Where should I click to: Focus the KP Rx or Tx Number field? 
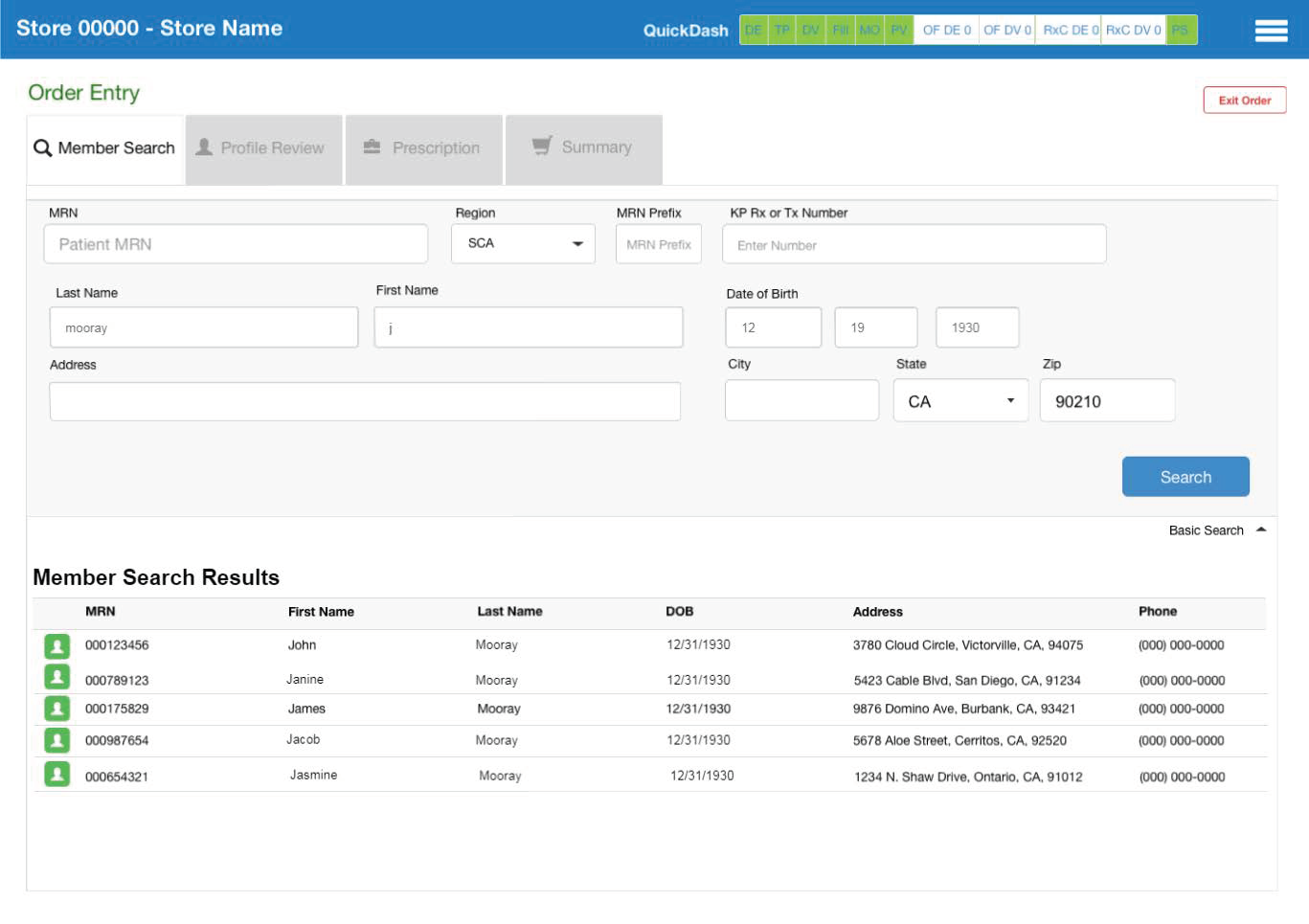pos(914,244)
